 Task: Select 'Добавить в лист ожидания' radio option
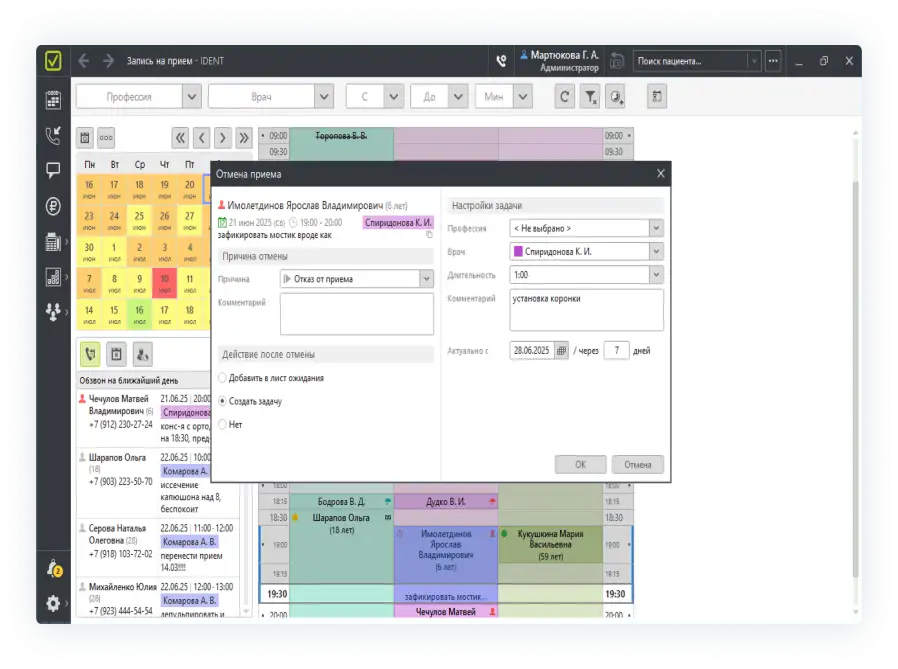click(x=222, y=378)
